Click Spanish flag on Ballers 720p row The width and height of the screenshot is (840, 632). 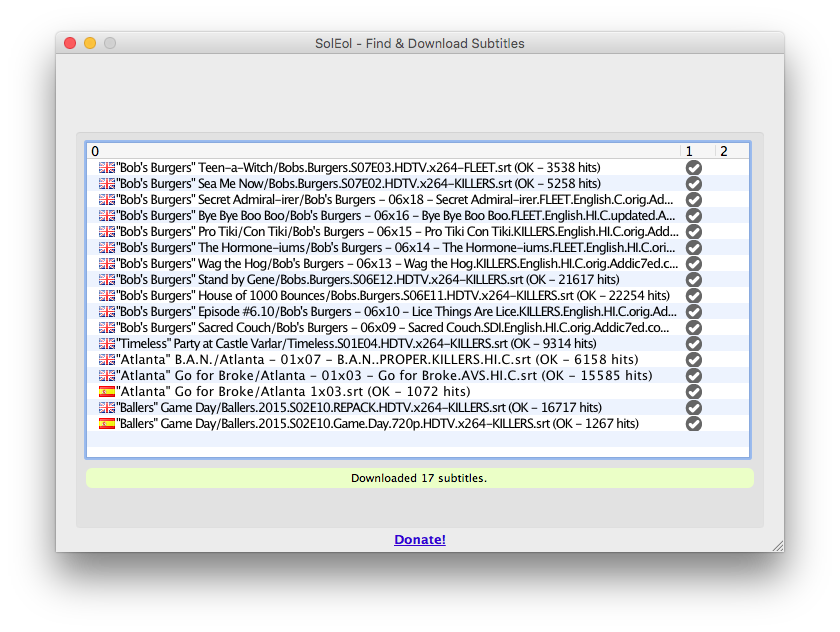107,424
